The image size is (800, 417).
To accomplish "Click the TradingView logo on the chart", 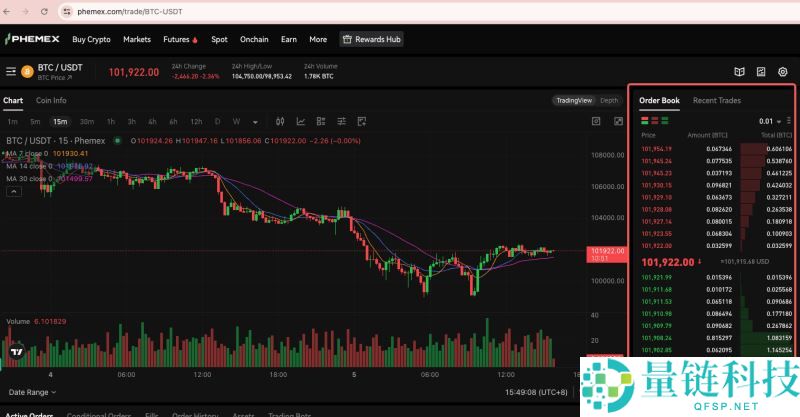I will click(17, 352).
